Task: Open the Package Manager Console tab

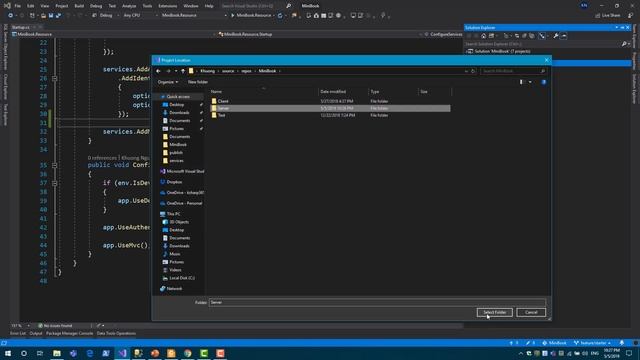Action: (69, 333)
